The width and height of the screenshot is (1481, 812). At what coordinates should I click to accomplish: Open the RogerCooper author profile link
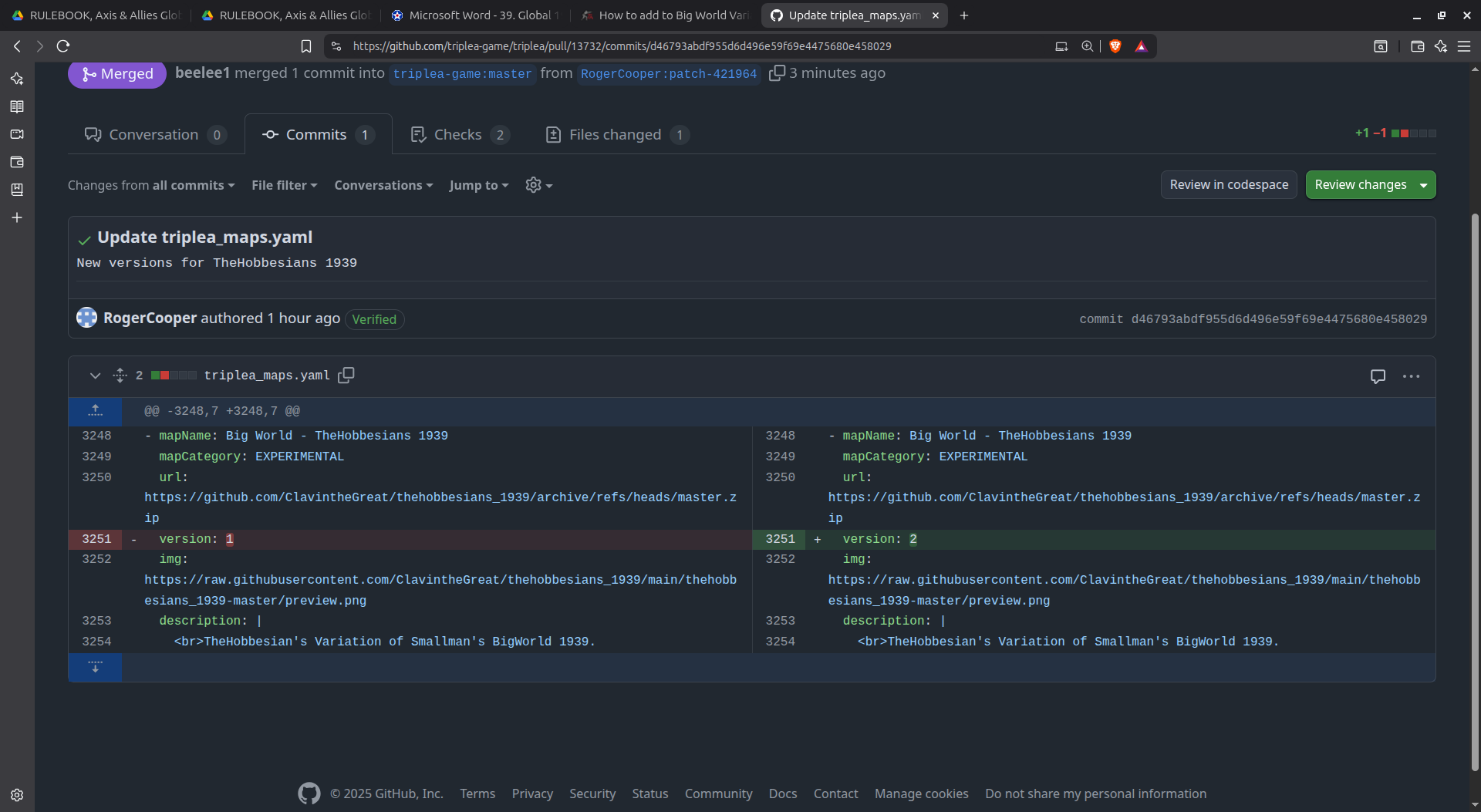click(150, 318)
